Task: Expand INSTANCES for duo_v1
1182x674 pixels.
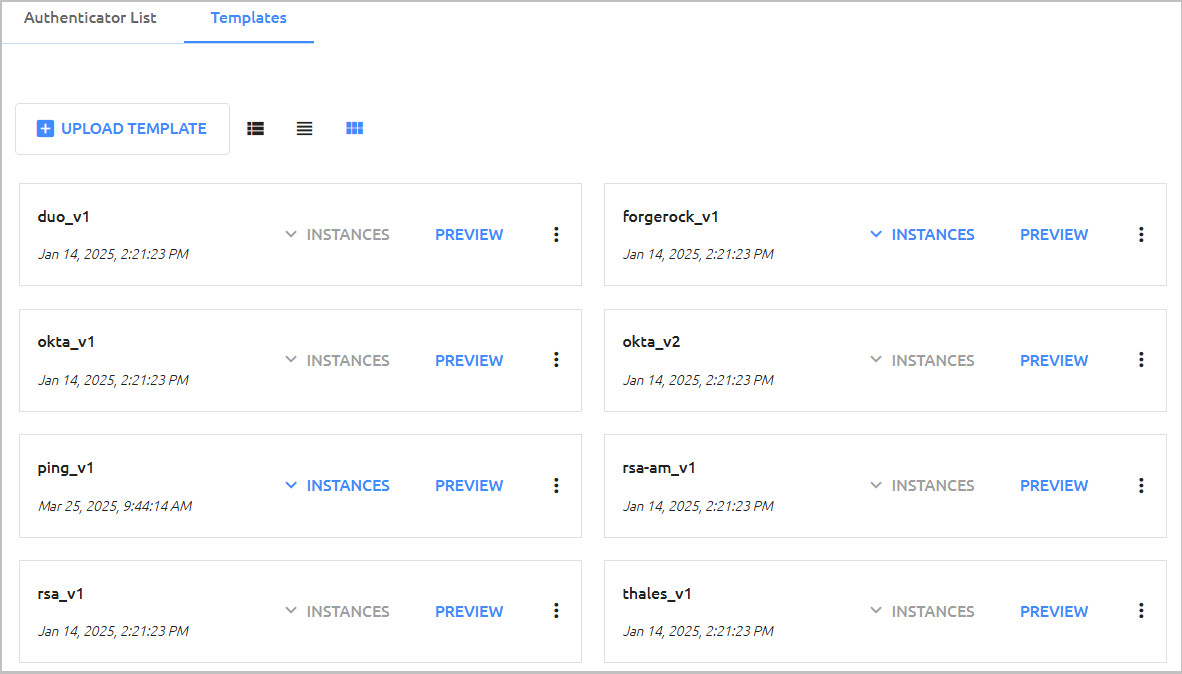Action: click(x=337, y=234)
